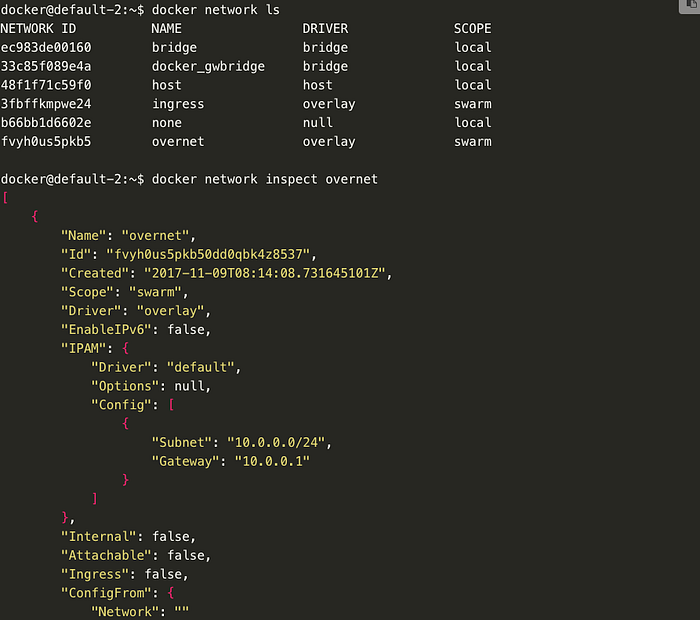Click 'bridge' in the NAME column

coord(174,47)
